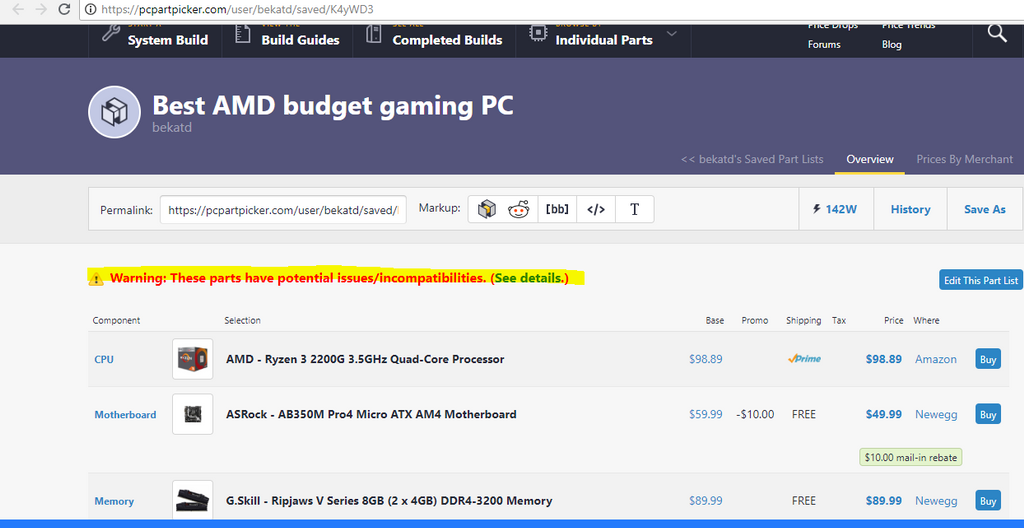The image size is (1024, 528).
Task: Click the Permalink URL field
Action: pyautogui.click(x=283, y=210)
